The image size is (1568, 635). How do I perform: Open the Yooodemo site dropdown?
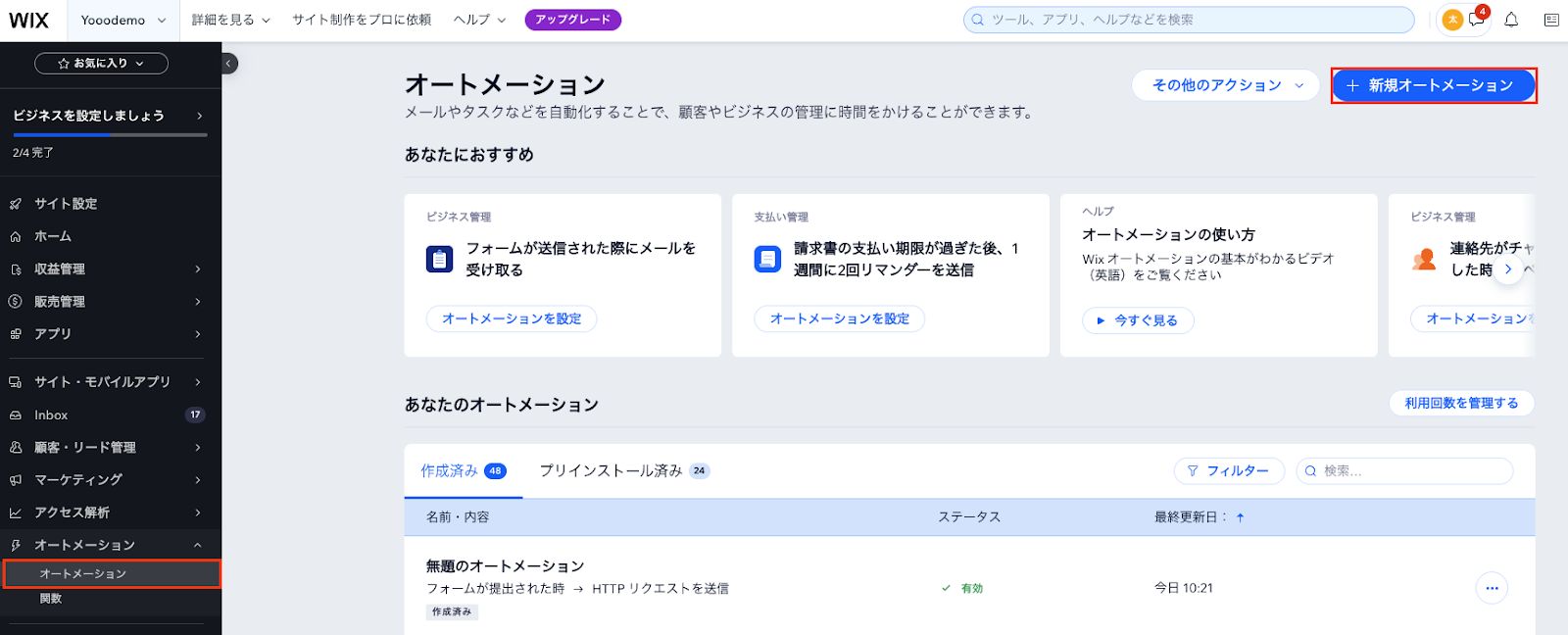pos(123,21)
